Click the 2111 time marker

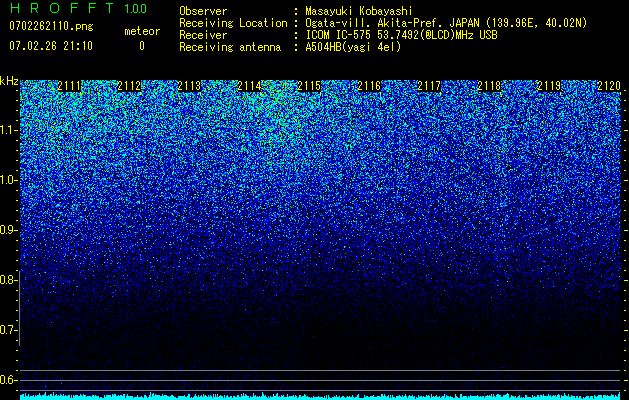69,86
